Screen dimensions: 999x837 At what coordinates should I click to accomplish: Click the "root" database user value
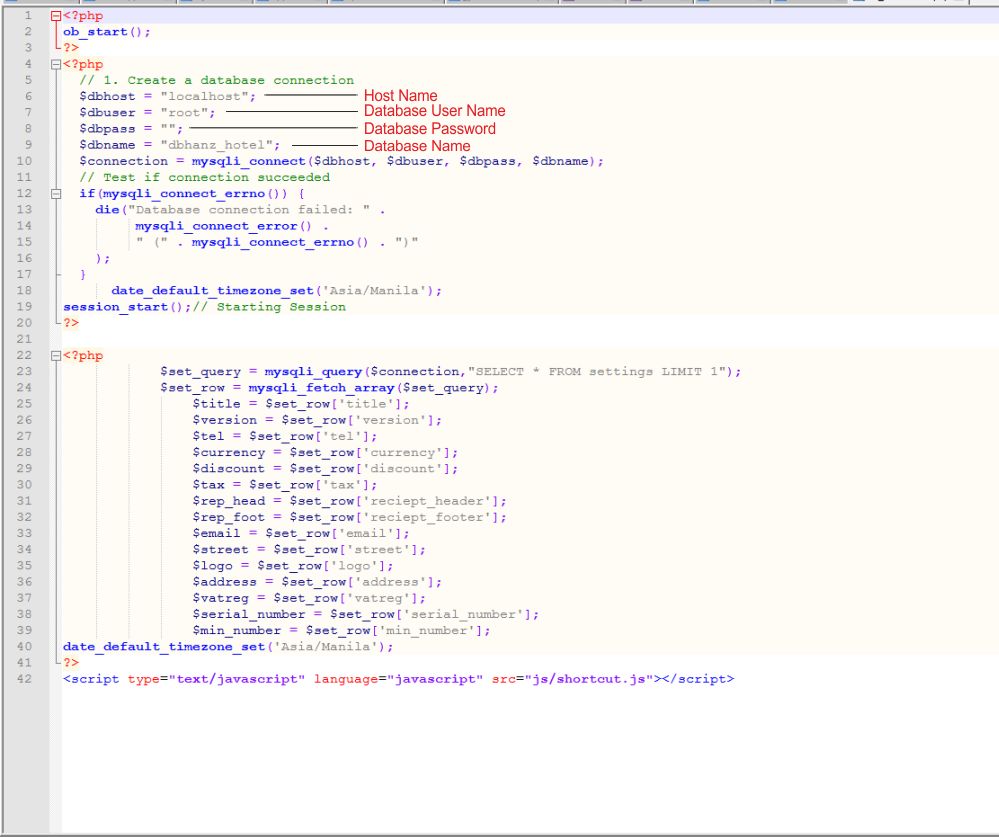tap(184, 112)
